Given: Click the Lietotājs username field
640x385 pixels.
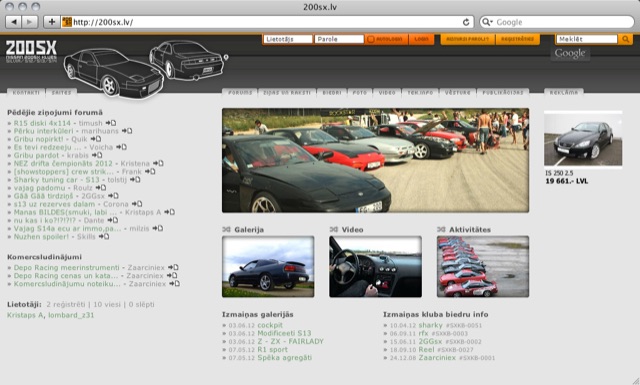Looking at the screenshot, I should coord(288,39).
